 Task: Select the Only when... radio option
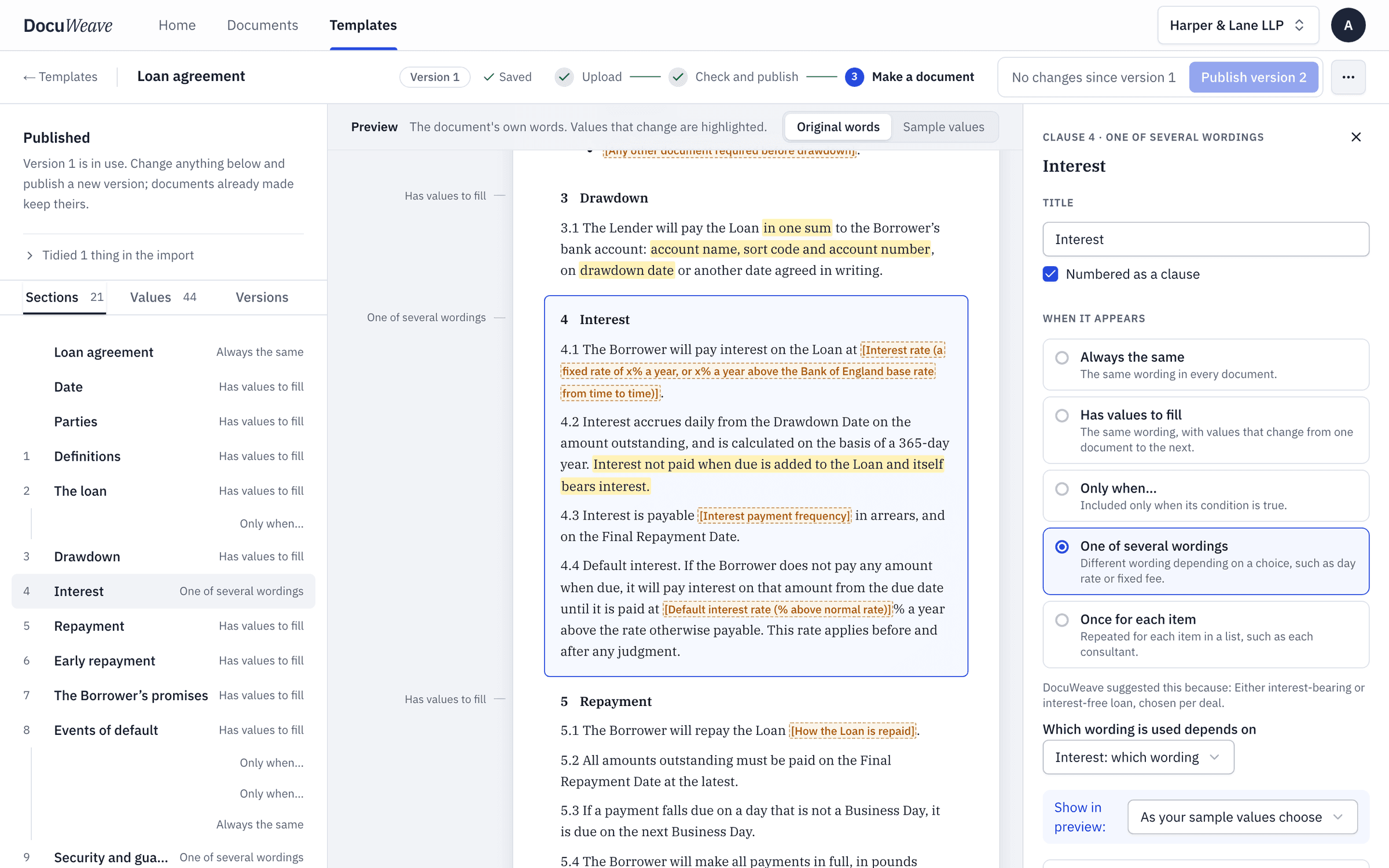tap(1206, 496)
